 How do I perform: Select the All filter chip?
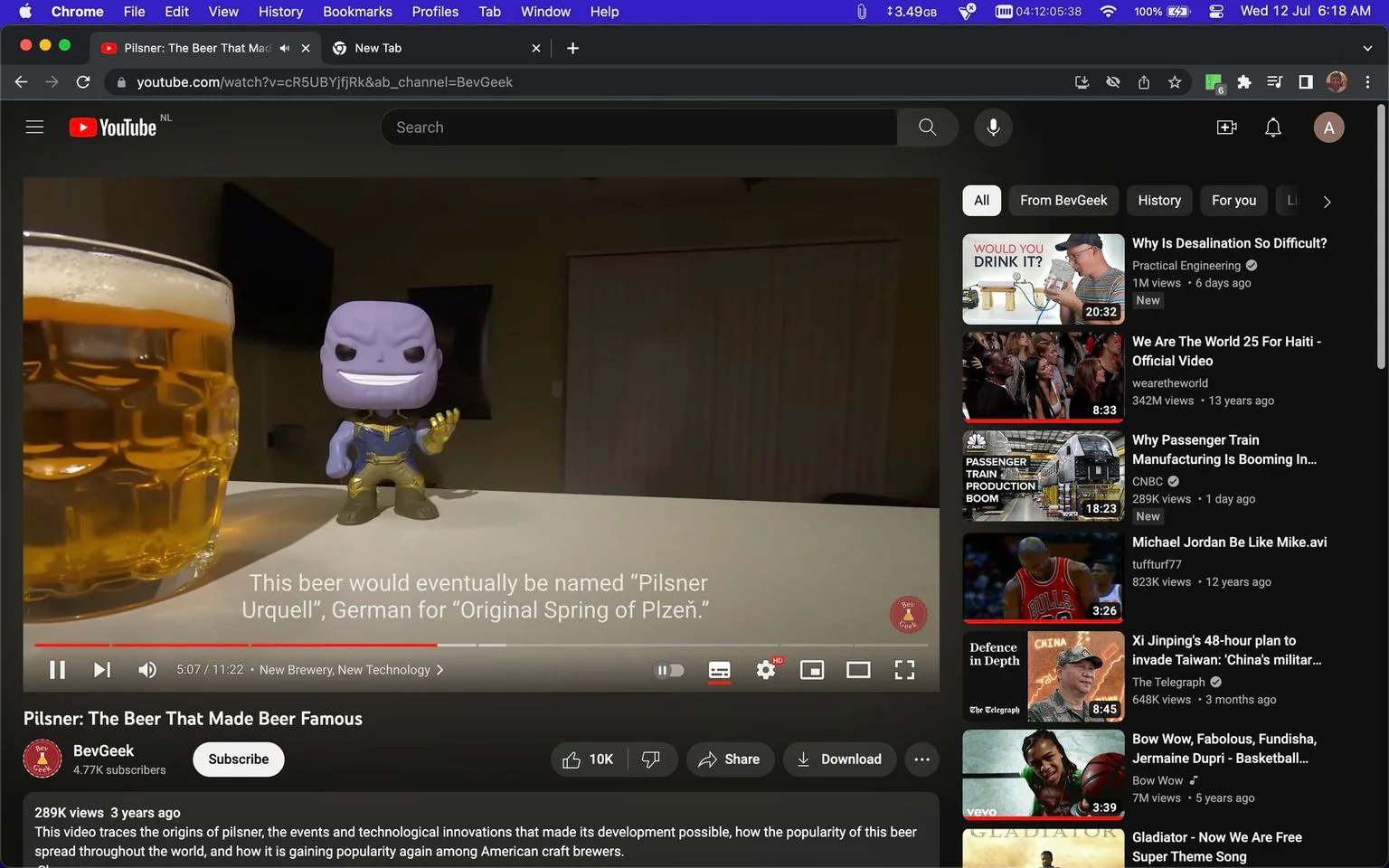[x=981, y=201]
